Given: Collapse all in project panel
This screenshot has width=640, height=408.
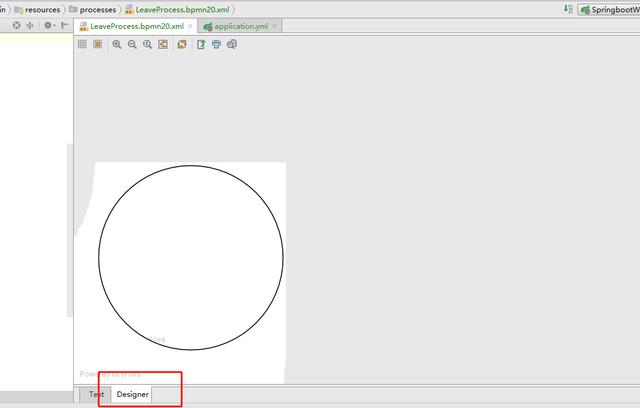Looking at the screenshot, I should (x=30, y=25).
